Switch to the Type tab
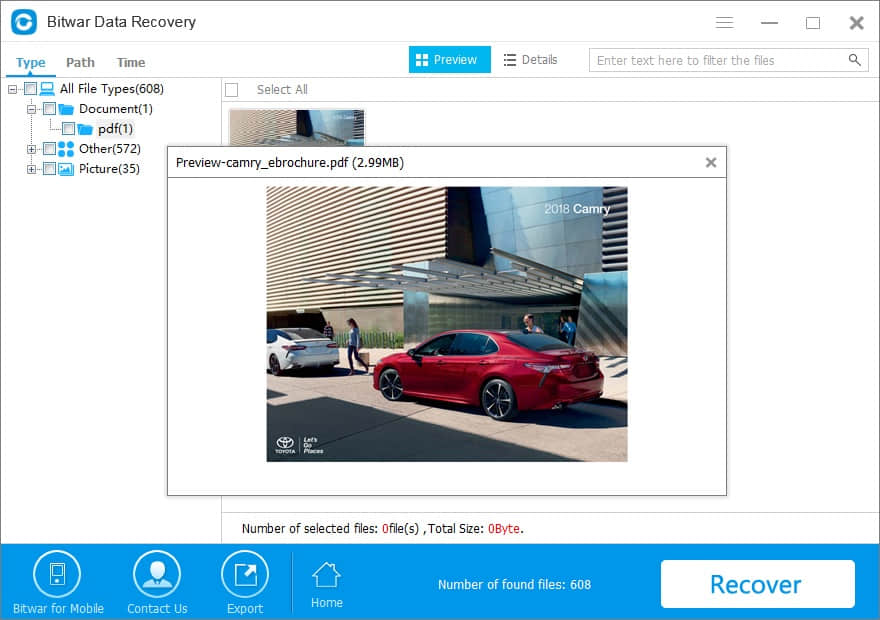 (x=30, y=62)
